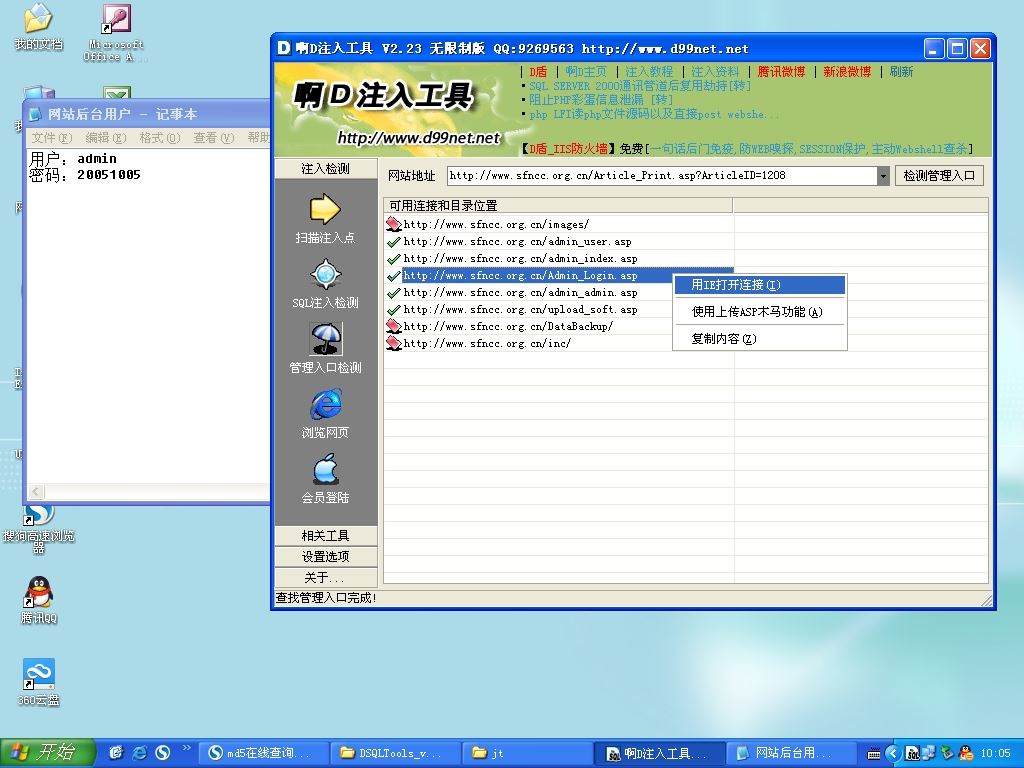Image resolution: width=1024 pixels, height=768 pixels.
Task: Open the 新浪微博 header link
Action: pyautogui.click(x=847, y=72)
